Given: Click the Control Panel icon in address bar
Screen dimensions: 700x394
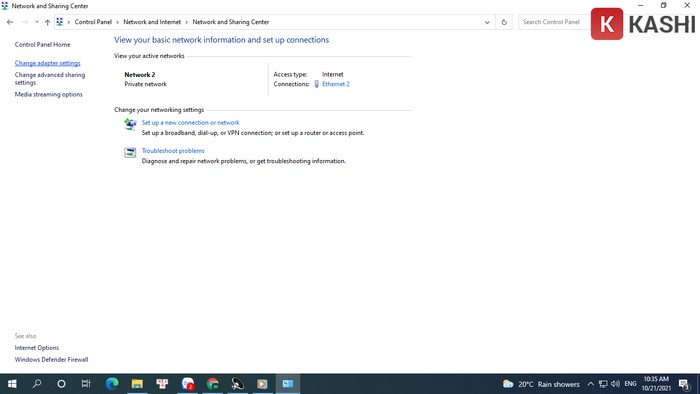Looking at the screenshot, I should click(60, 22).
